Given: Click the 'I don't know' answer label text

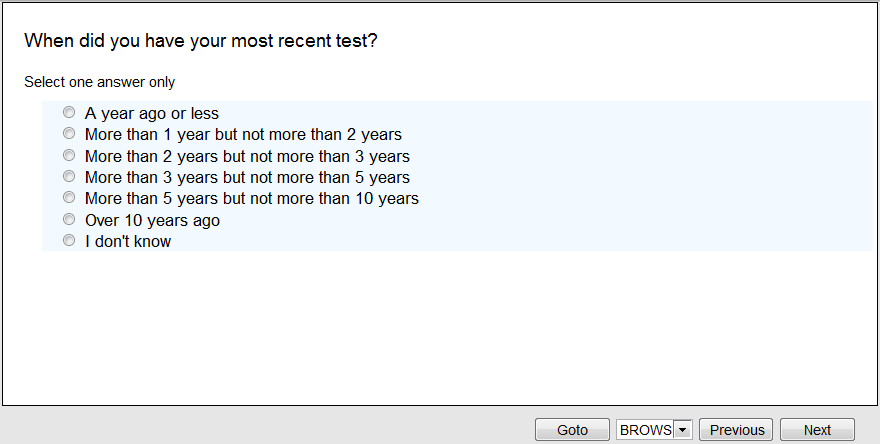Looking at the screenshot, I should [x=128, y=241].
